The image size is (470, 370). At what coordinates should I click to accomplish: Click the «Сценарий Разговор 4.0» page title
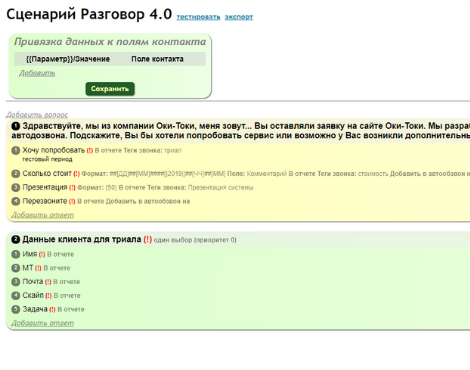tap(89, 14)
